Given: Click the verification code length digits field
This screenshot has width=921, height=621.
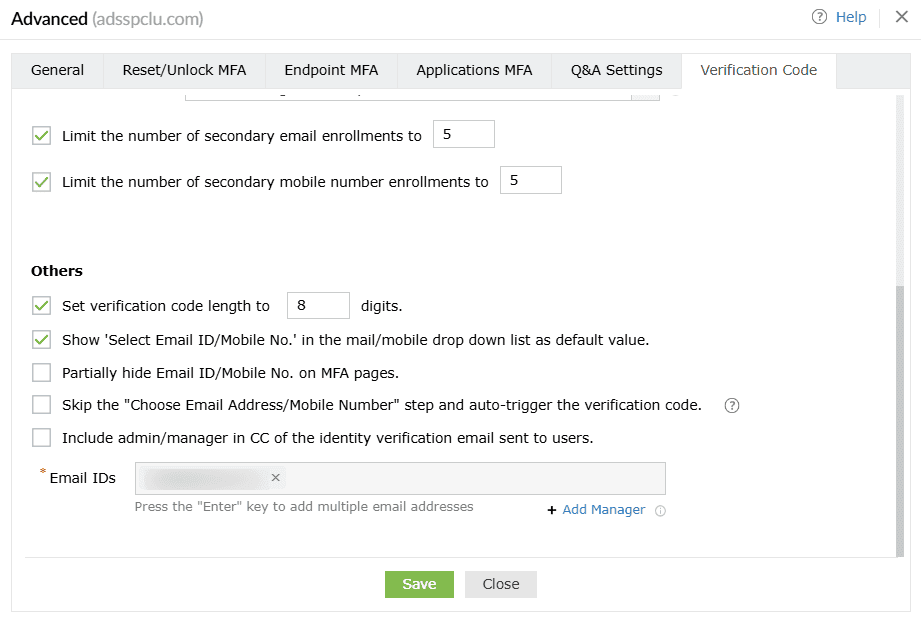Looking at the screenshot, I should pyautogui.click(x=317, y=306).
